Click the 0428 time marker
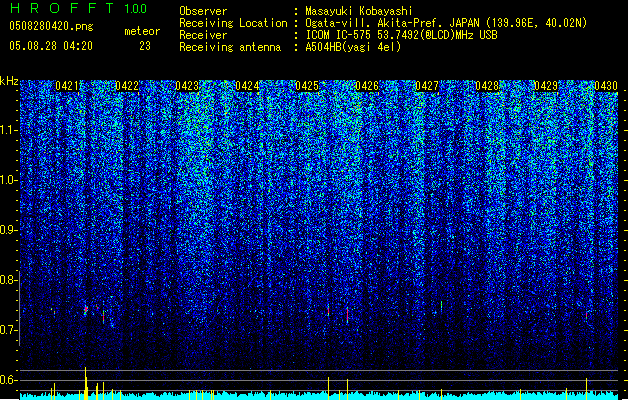This screenshot has width=629, height=400. pos(487,86)
